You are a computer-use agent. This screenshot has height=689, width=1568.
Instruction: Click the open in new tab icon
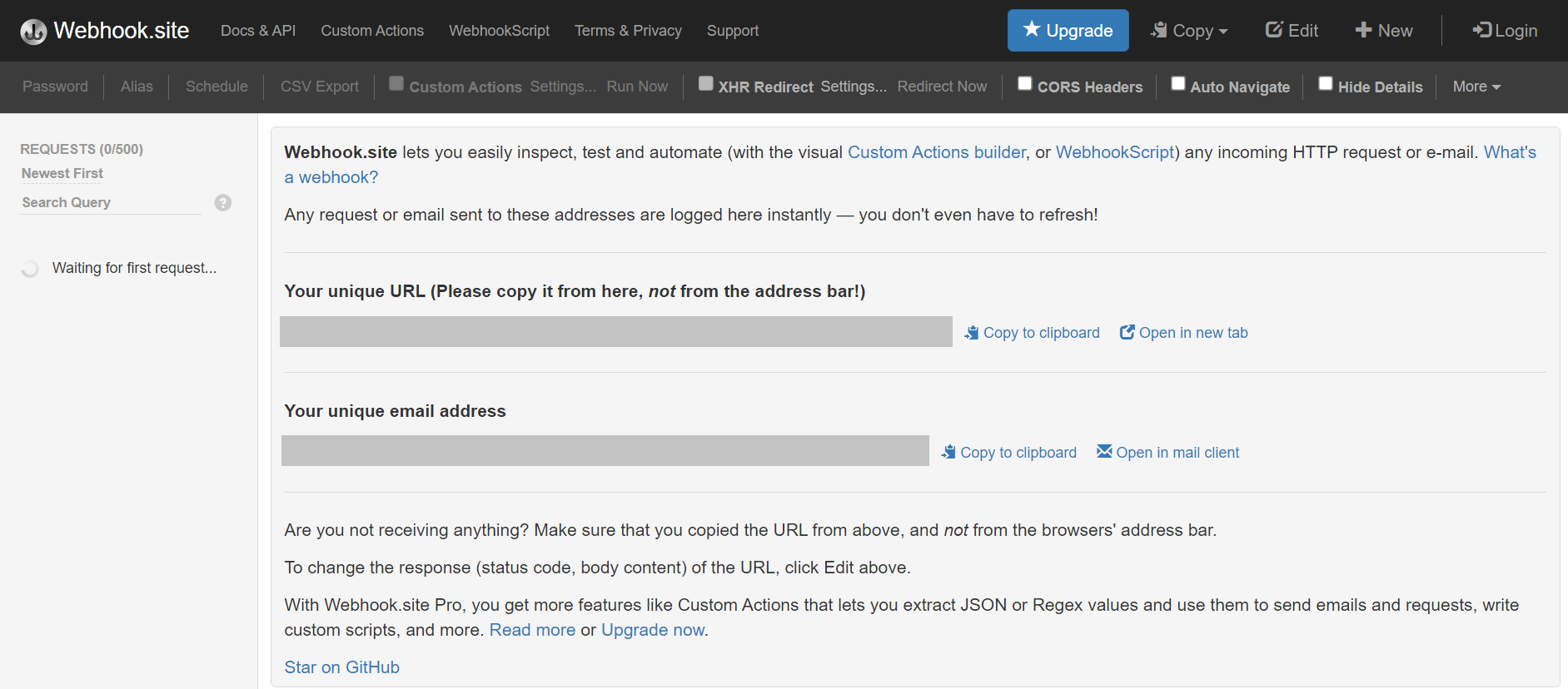(1127, 332)
